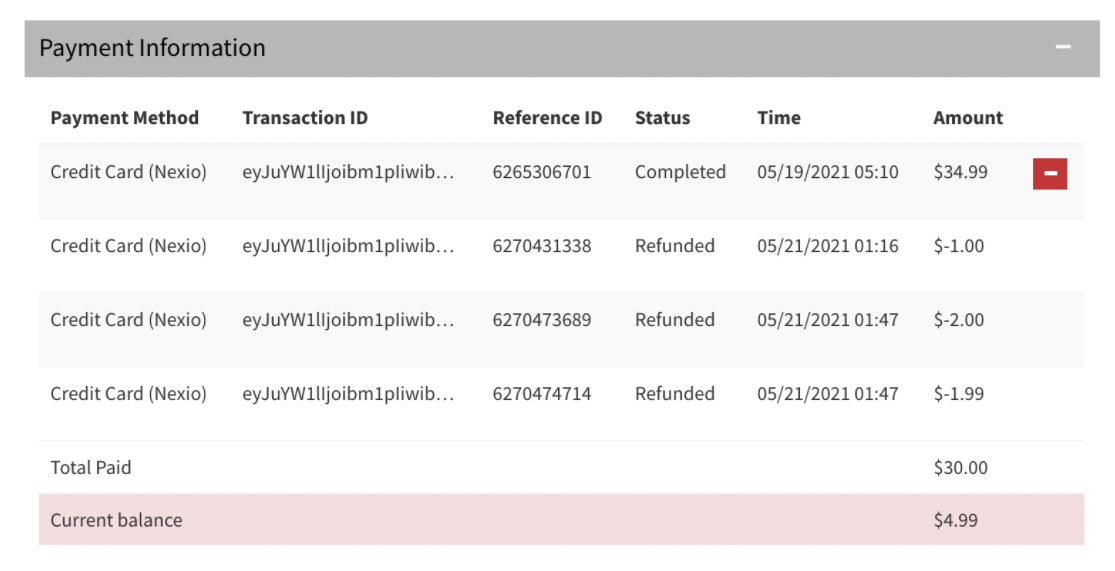Select reference ID 6270431338

tap(542, 246)
